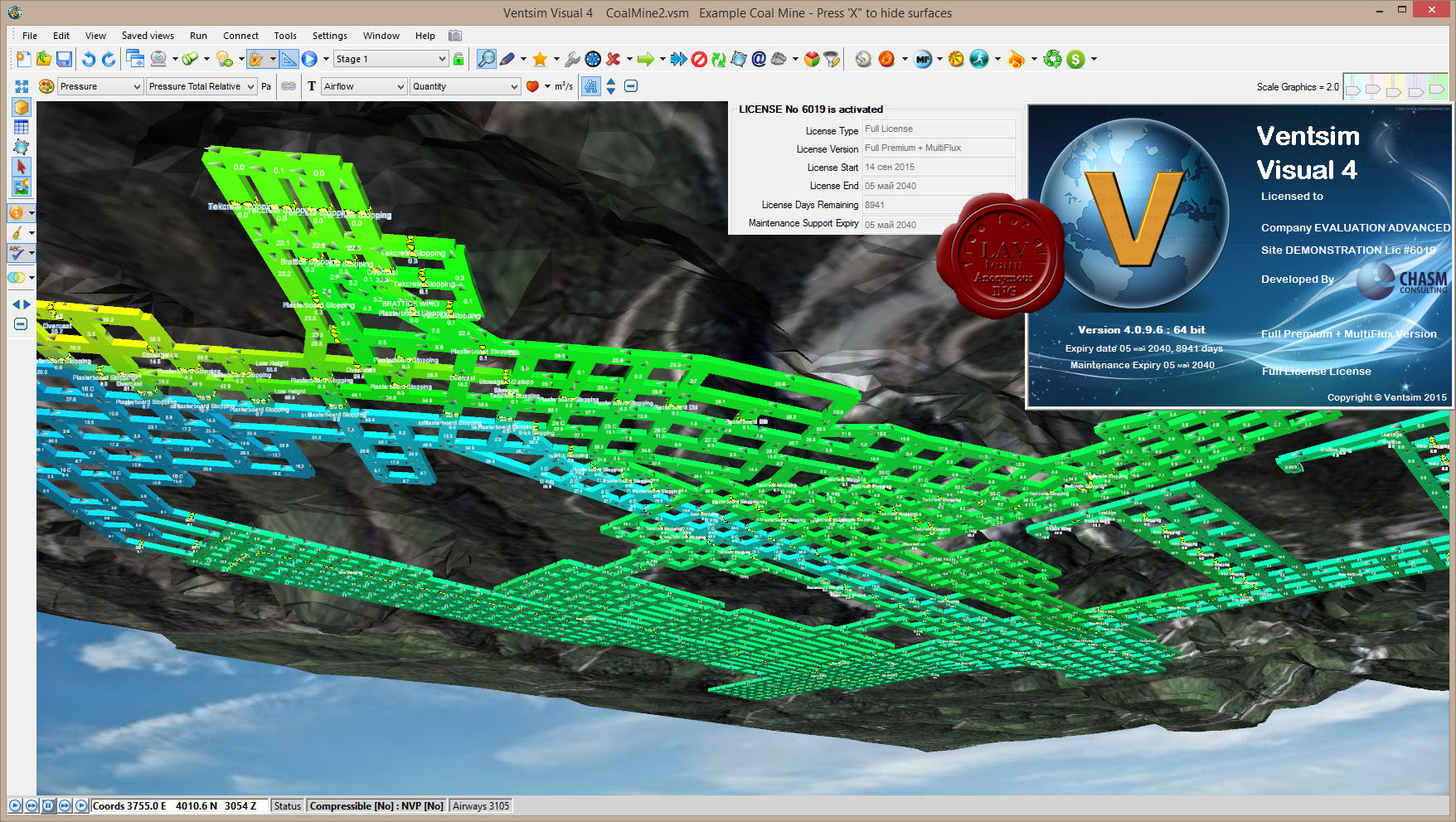This screenshot has height=822, width=1456.
Task: Click the light bulb add icon
Action: coord(224,59)
